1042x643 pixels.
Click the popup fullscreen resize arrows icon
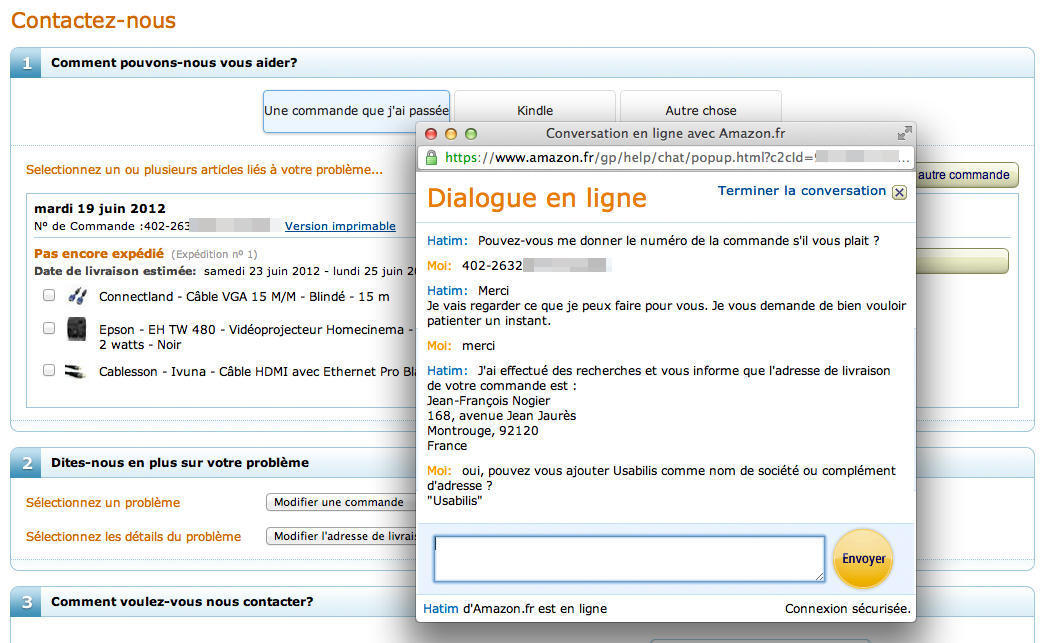904,133
